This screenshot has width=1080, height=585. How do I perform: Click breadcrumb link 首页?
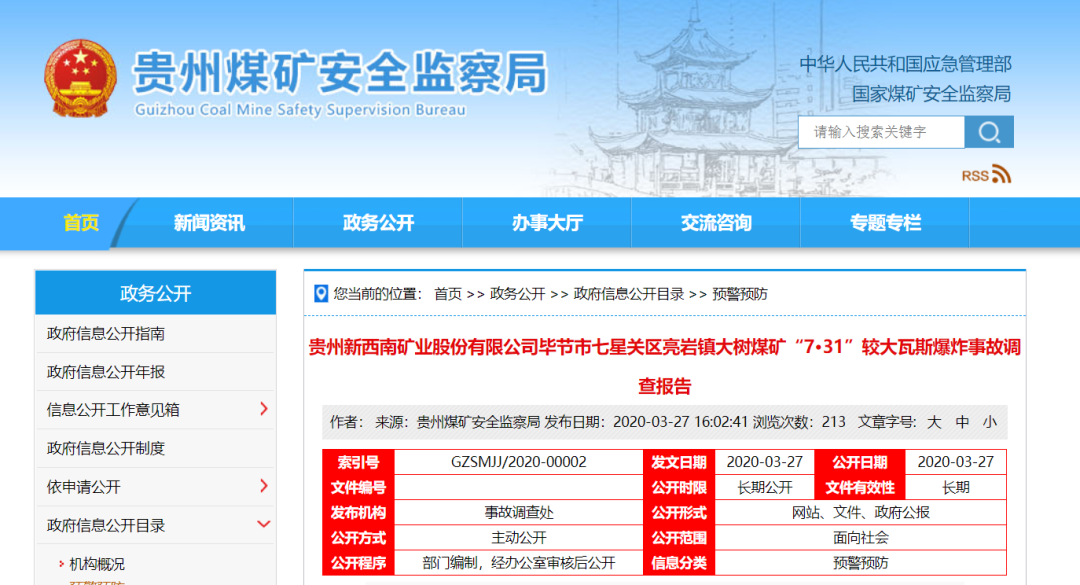448,294
